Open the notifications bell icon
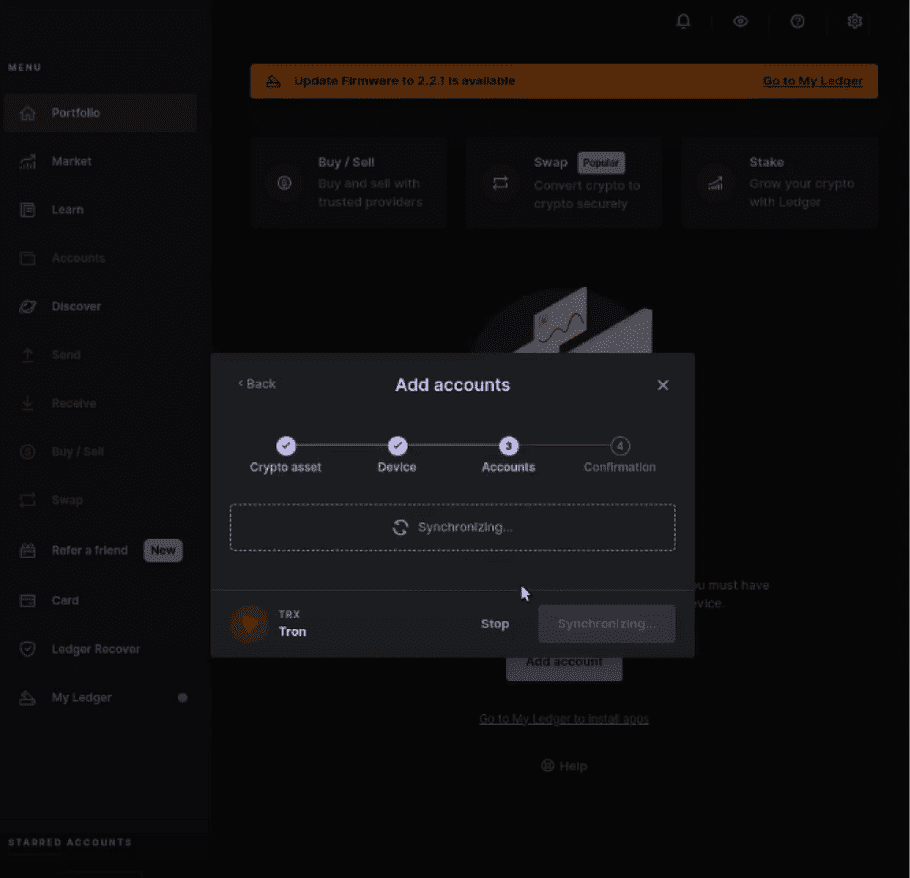The height and width of the screenshot is (878, 910). point(684,21)
